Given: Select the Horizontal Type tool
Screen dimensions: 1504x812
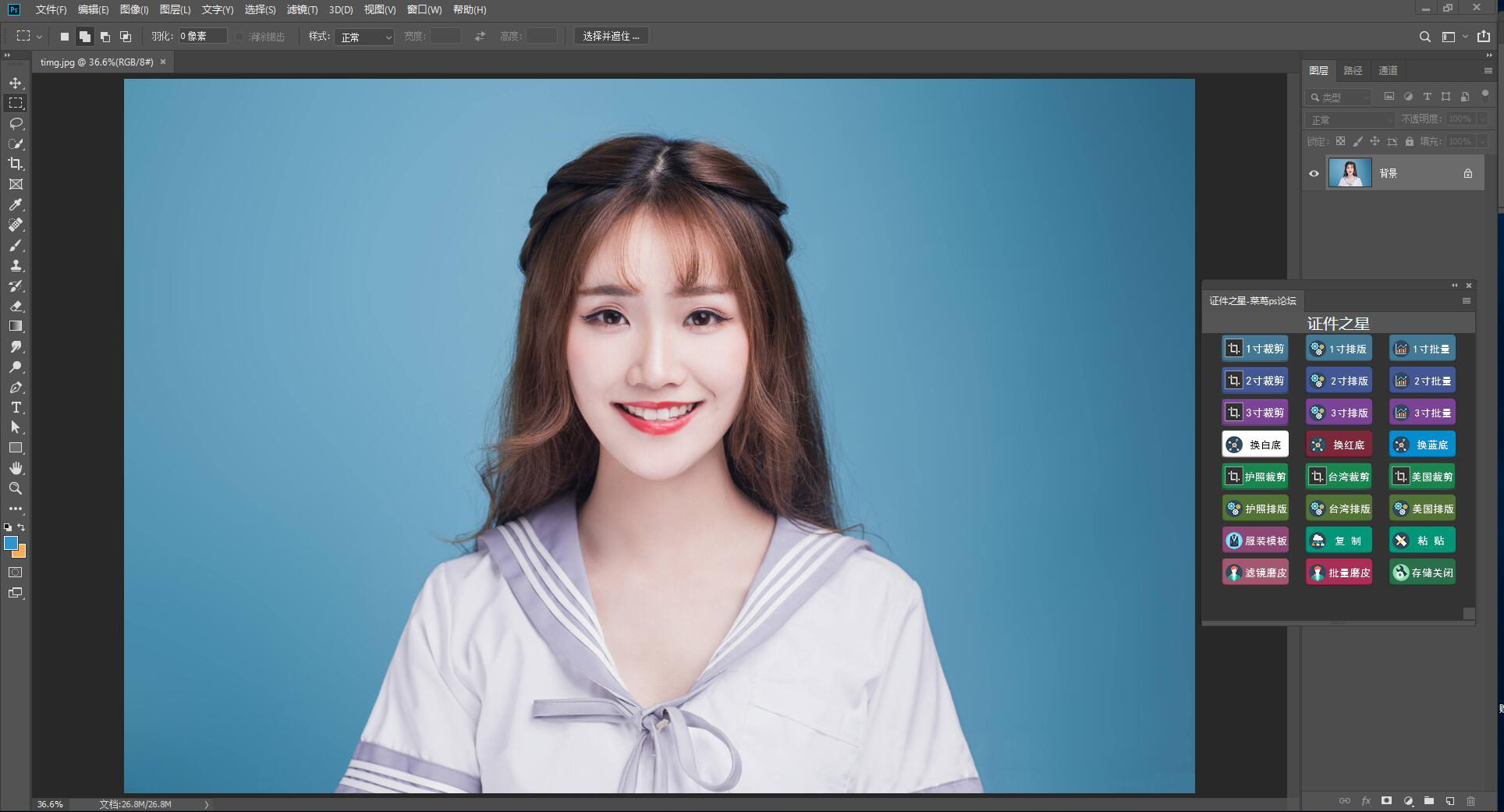Looking at the screenshot, I should (x=16, y=407).
